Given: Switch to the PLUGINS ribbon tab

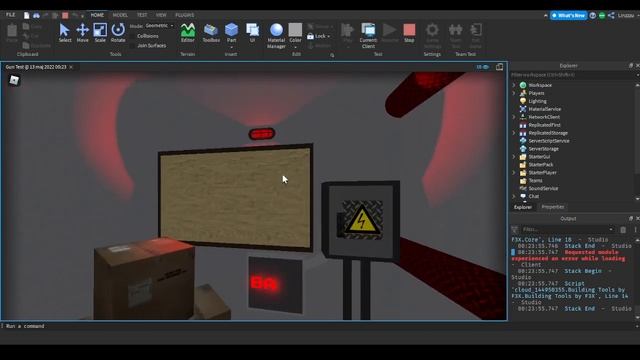Looking at the screenshot, I should click(x=185, y=15).
